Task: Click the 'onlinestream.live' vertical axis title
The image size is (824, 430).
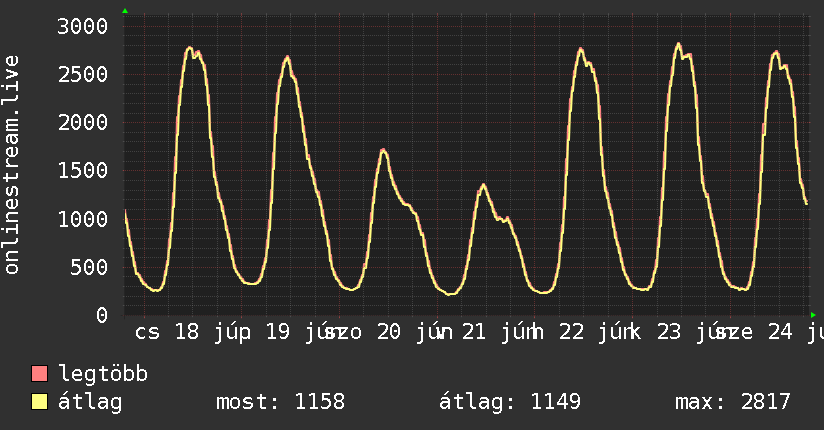Action: (12, 165)
